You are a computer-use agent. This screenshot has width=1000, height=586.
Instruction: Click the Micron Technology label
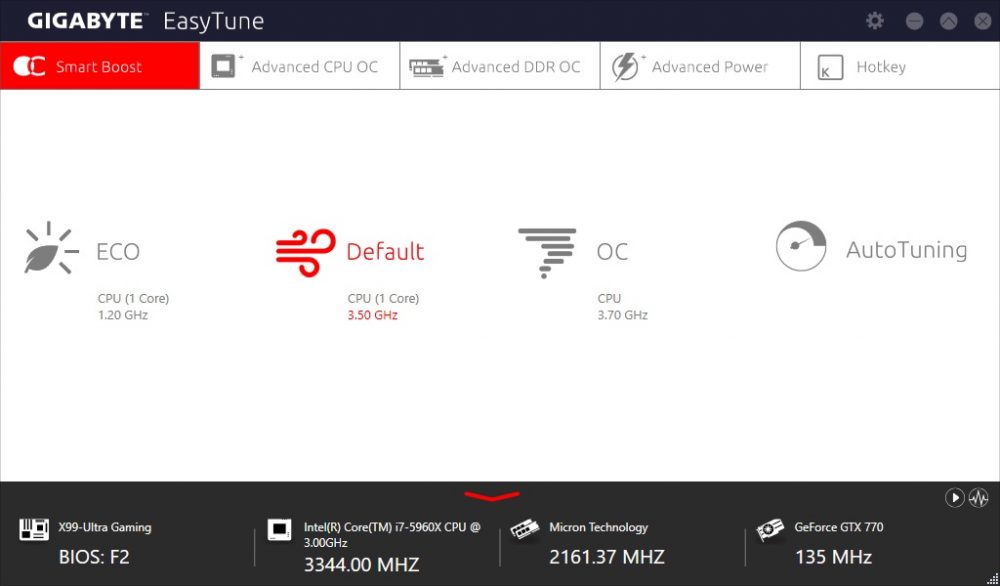[x=598, y=527]
